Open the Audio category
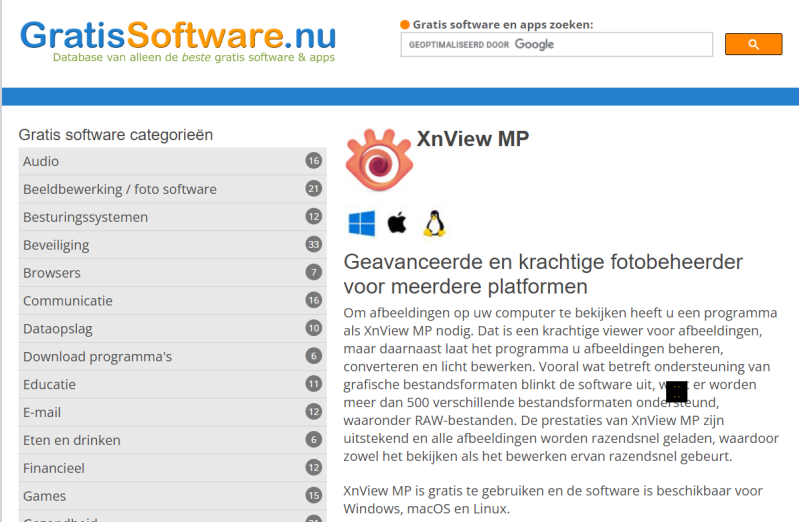This screenshot has height=522, width=799. click(172, 161)
